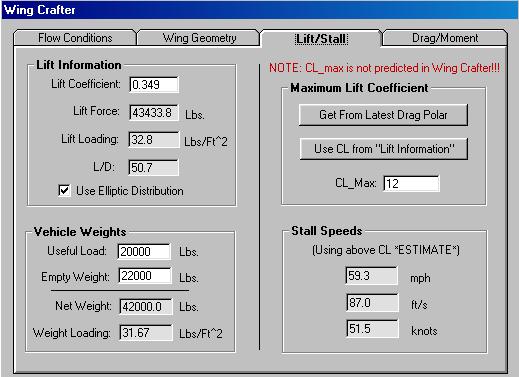Viewport: 519px width, 377px height.
Task: Click the Lift Coefficient input field
Action: 154,85
